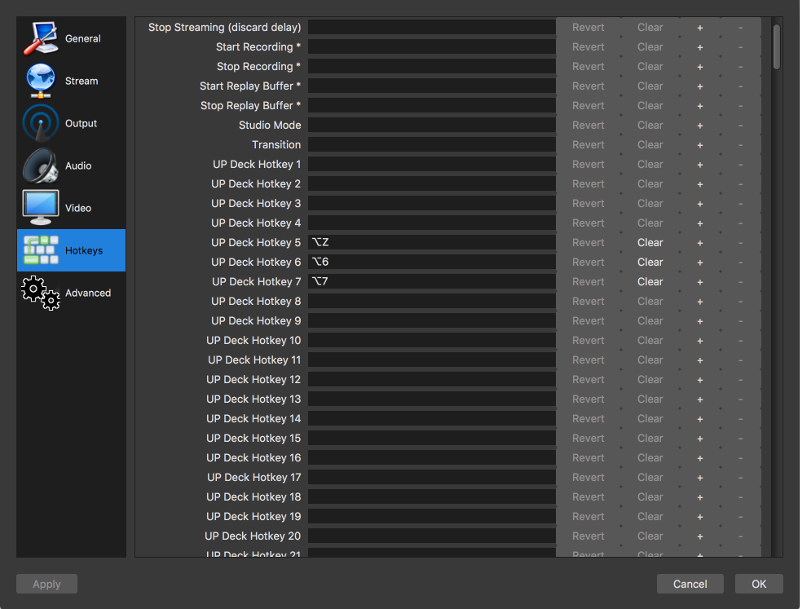Screen dimensions: 800x609
Task: Revert the UP Deck Hotkey 6 binding
Action: point(588,262)
